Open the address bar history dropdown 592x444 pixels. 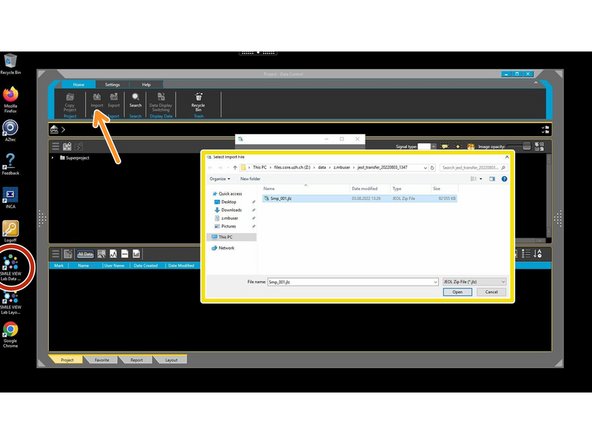(x=426, y=168)
